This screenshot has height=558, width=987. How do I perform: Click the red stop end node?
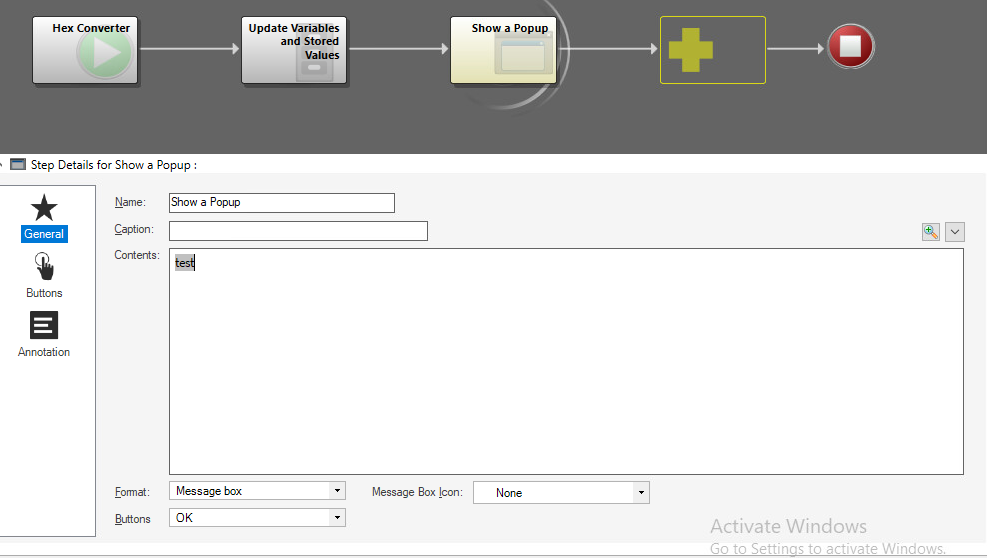[x=850, y=47]
